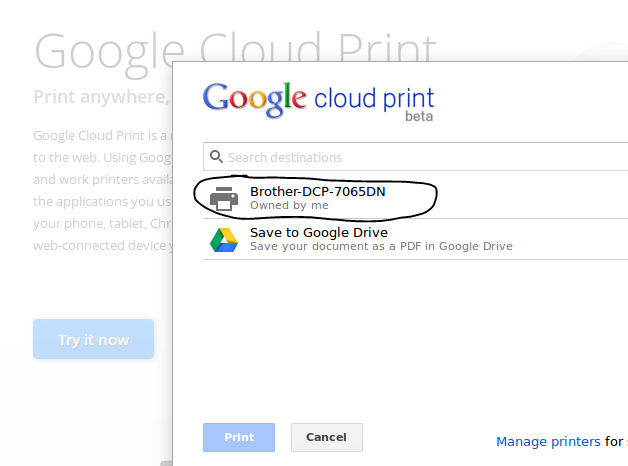This screenshot has width=628, height=466.
Task: Click the Brother-DCP-7065DN printer icon
Action: click(224, 199)
